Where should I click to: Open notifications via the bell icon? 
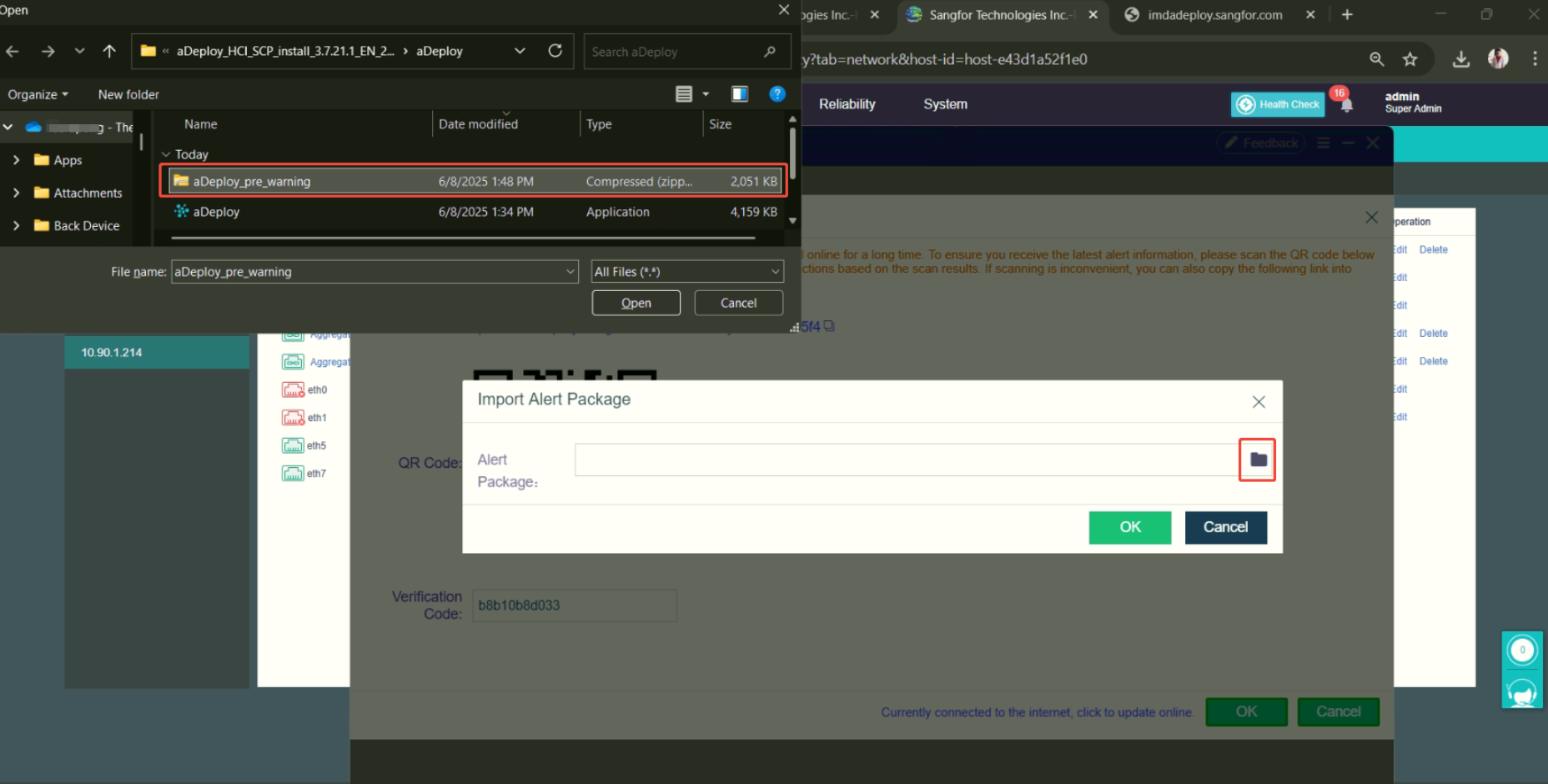[x=1346, y=104]
